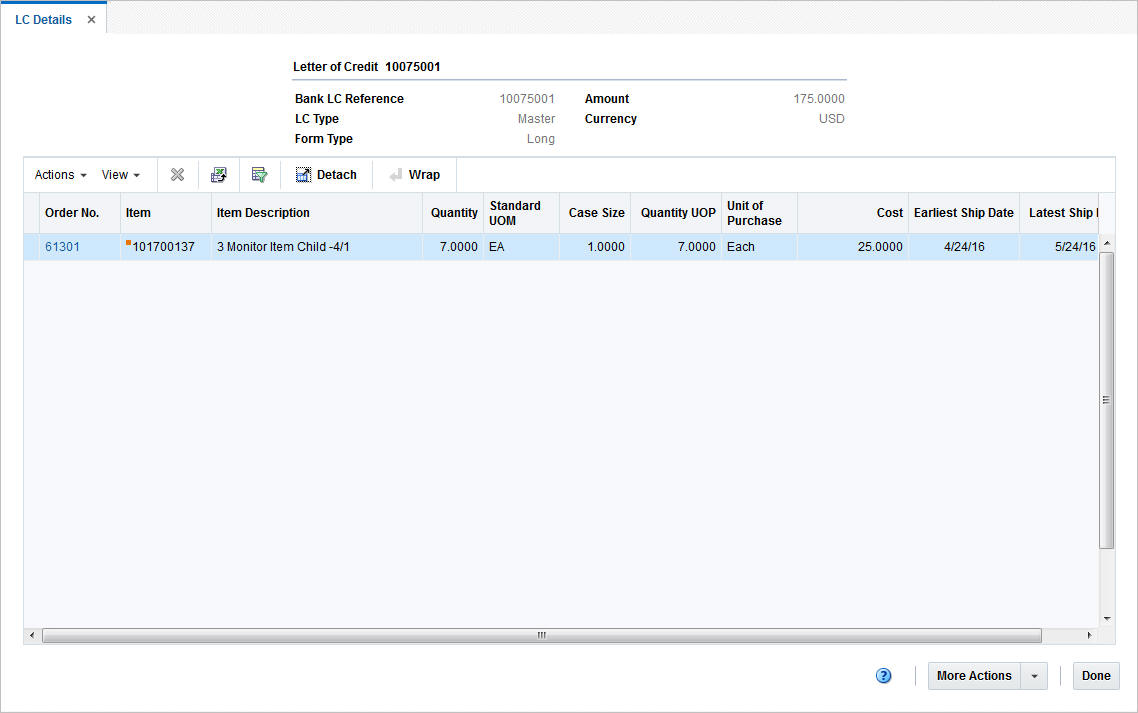Screen dimensions: 1138x713
Task: Click the Earliest Ship Date column header
Action: point(964,213)
